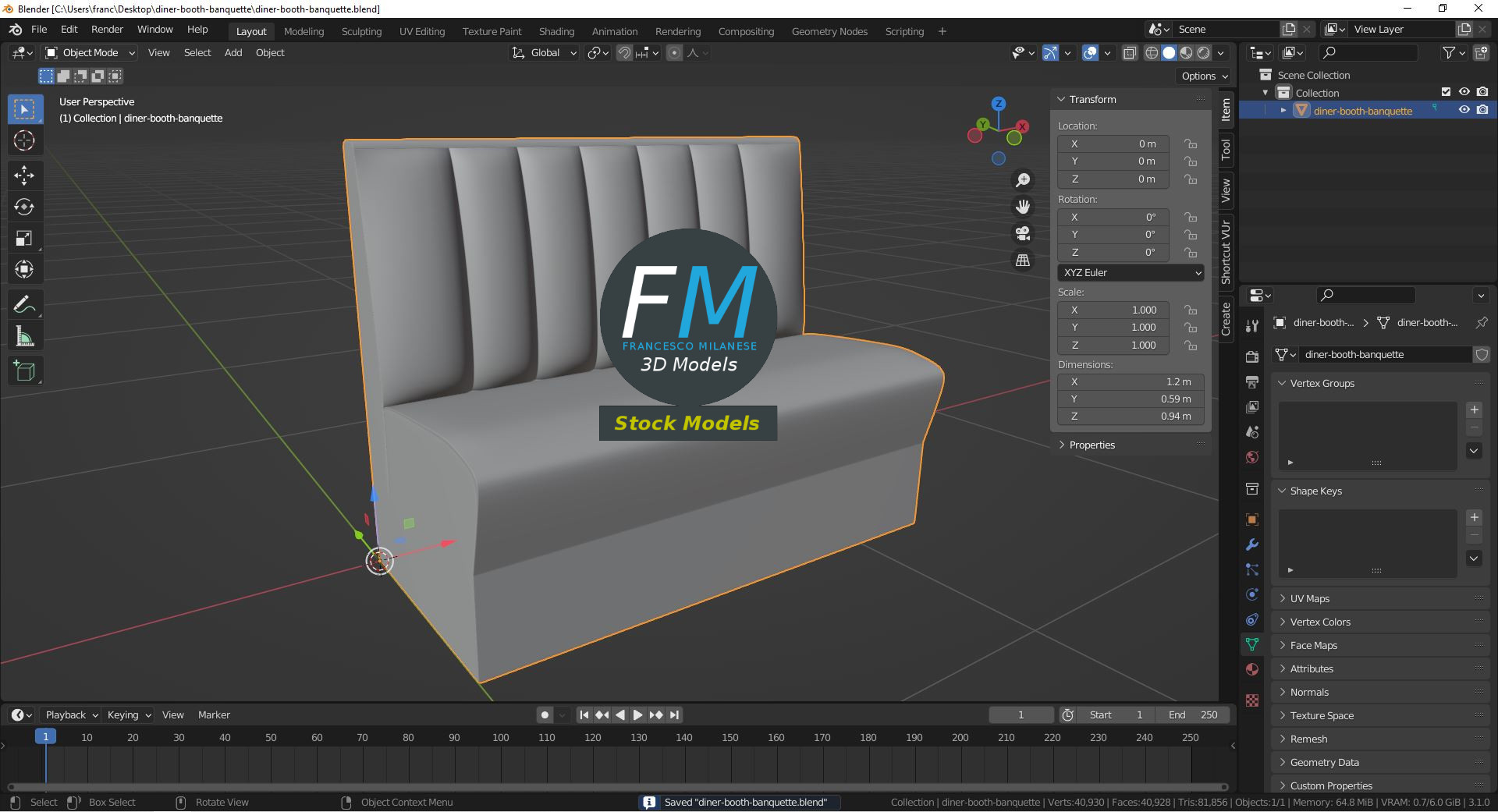This screenshot has height=812, width=1498.
Task: Switch to rendered viewport shading
Action: [1204, 53]
